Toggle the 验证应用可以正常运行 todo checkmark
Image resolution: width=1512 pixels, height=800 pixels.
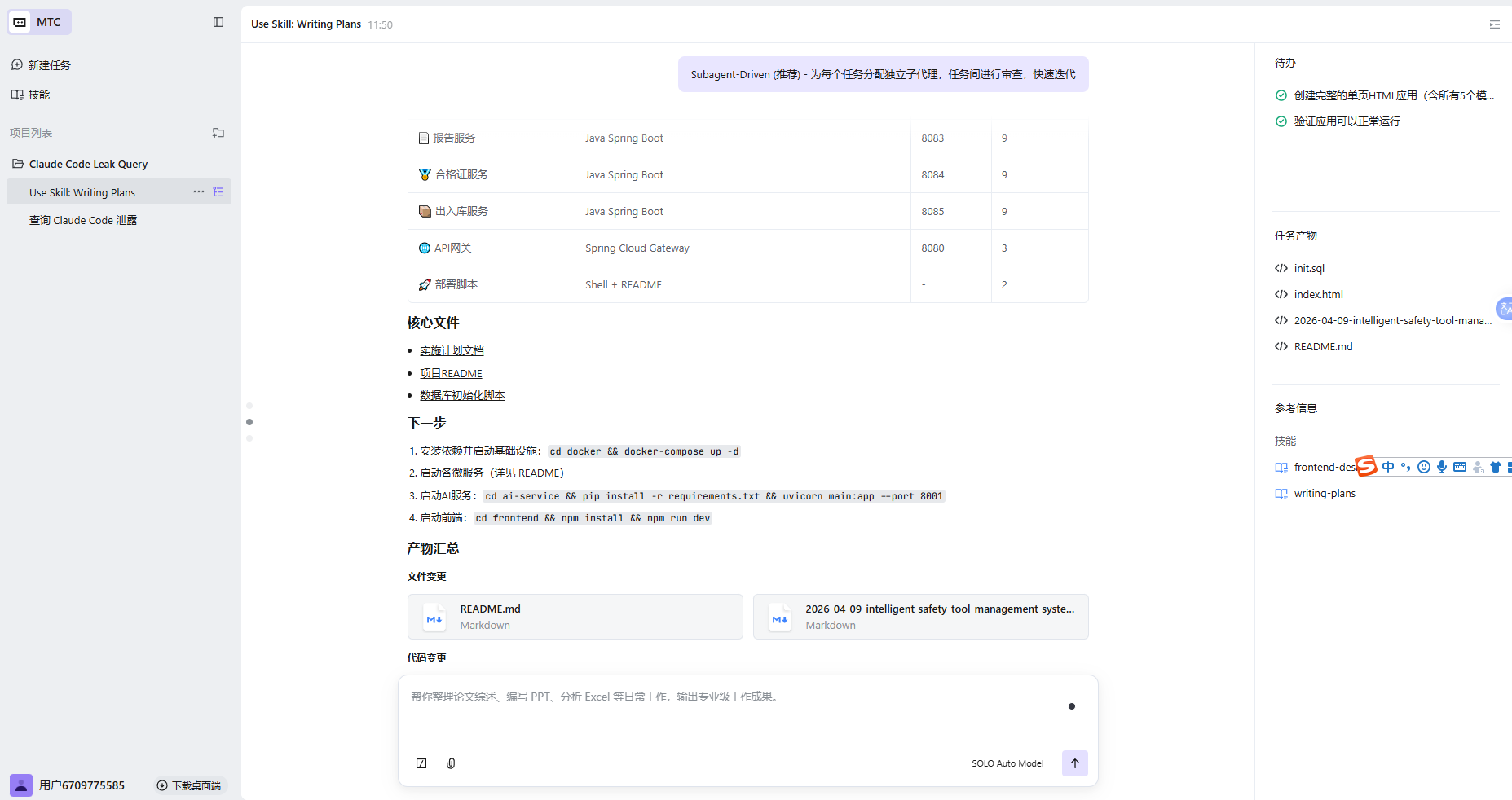pos(1281,121)
